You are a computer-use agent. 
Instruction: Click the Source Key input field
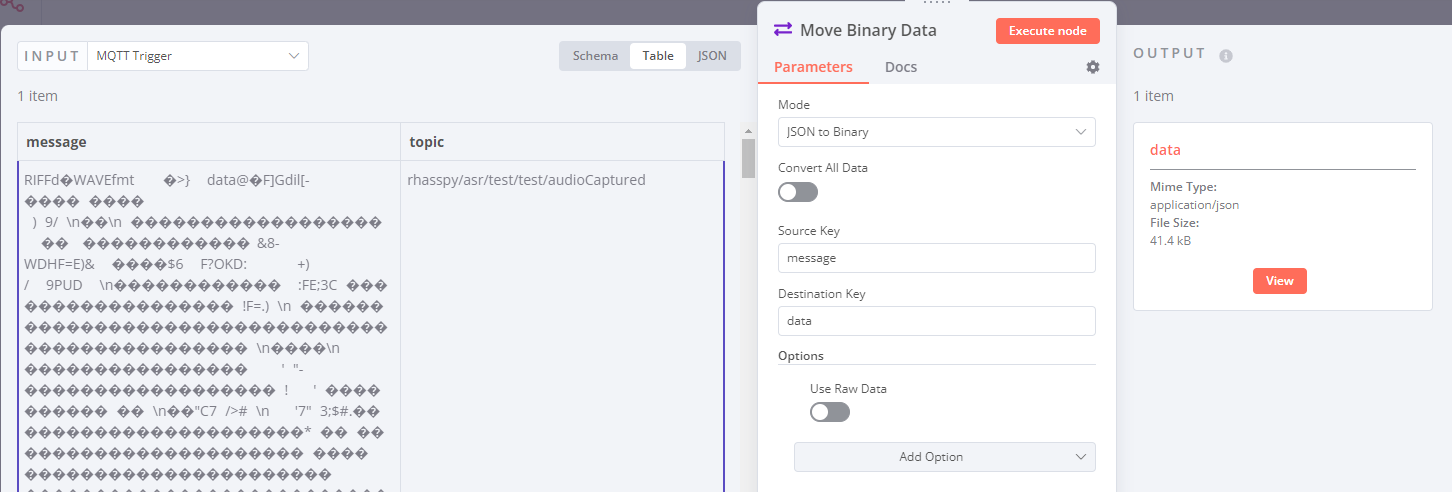936,258
